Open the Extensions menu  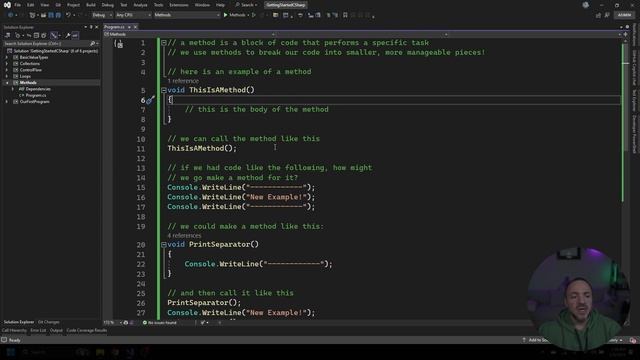point(179,5)
